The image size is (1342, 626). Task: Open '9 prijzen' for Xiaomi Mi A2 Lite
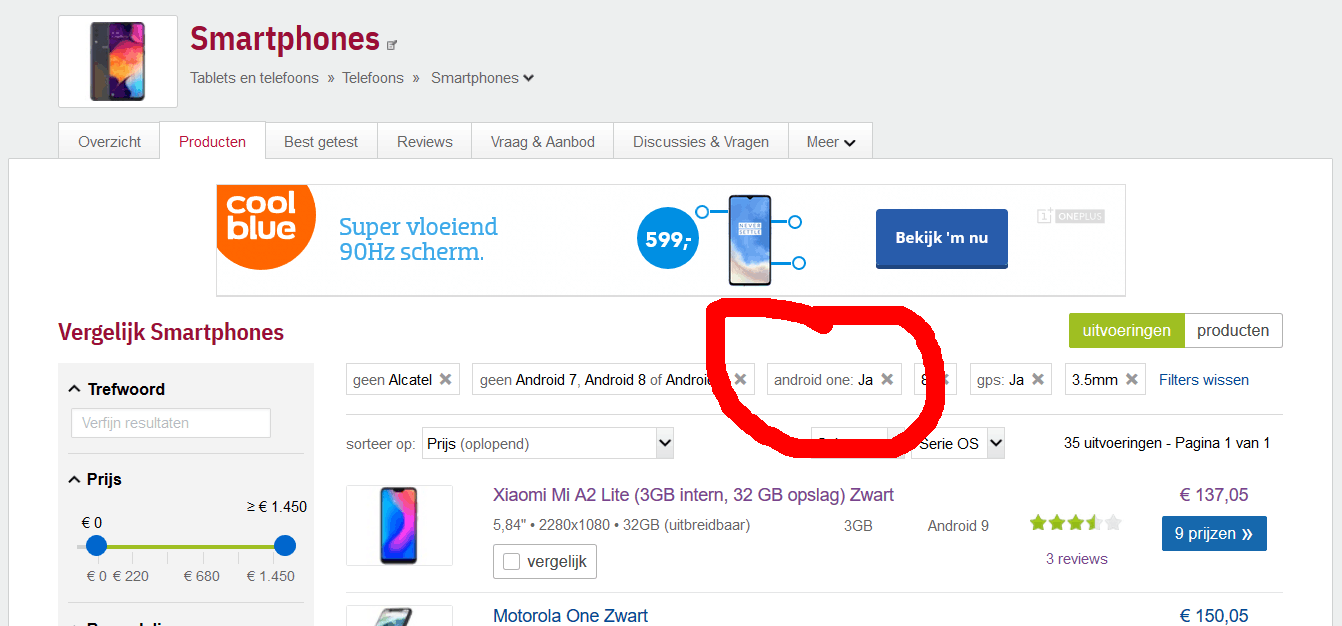click(1214, 533)
